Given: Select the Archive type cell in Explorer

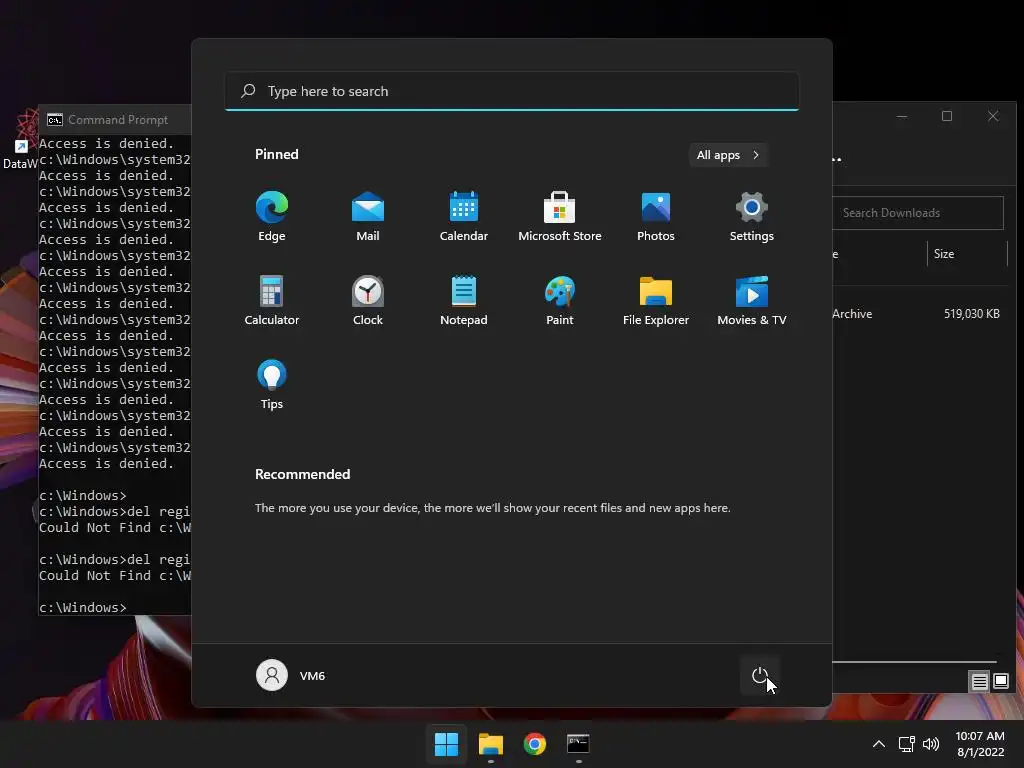Looking at the screenshot, I should click(x=852, y=313).
